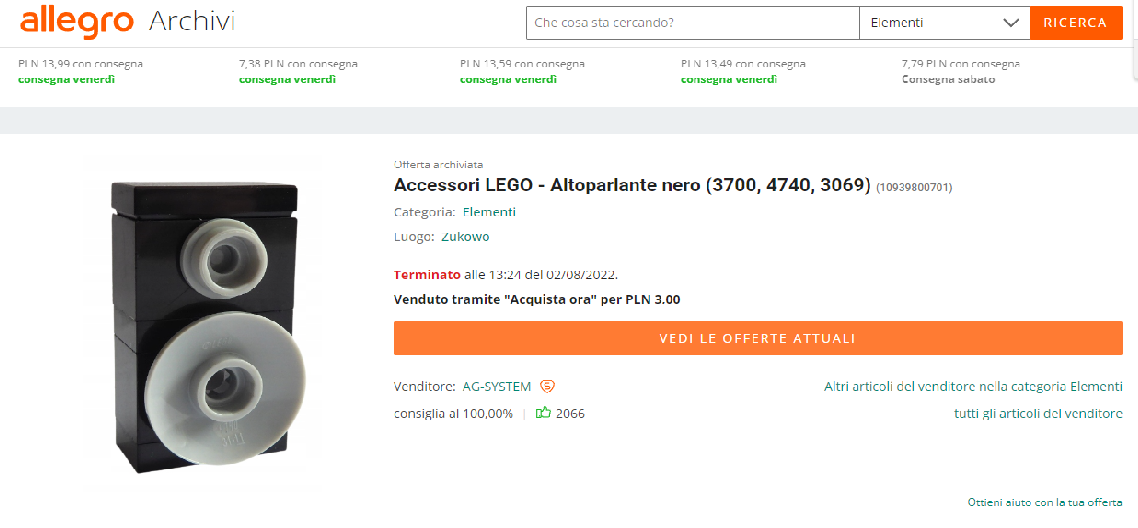Viewport: 1138px width, 528px height.
Task: Open 'tutti gli articoli del venditore' link
Action: 1038,413
